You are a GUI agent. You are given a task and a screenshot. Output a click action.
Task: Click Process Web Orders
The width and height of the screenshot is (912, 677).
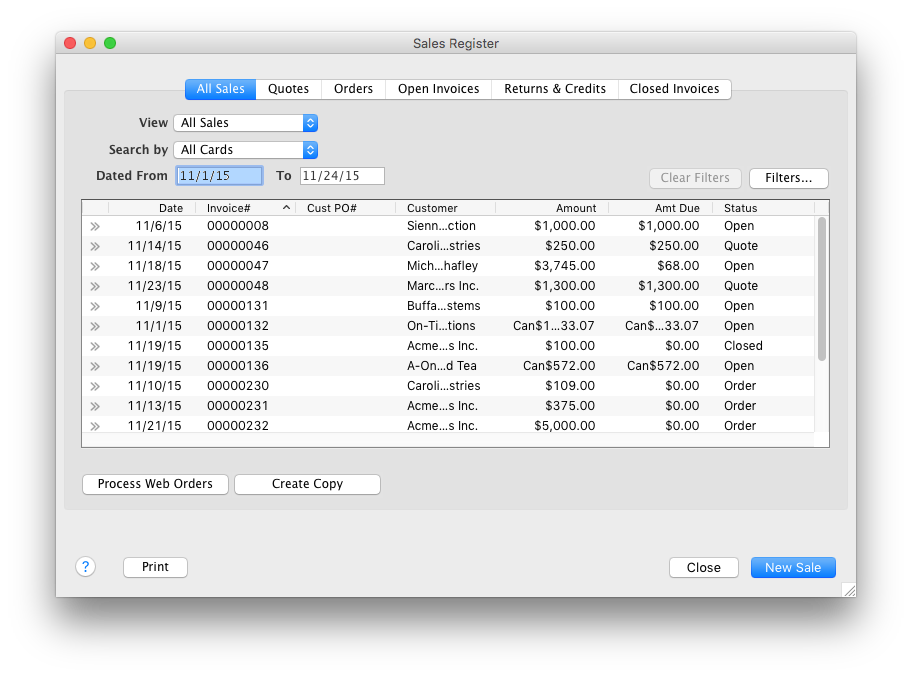155,484
